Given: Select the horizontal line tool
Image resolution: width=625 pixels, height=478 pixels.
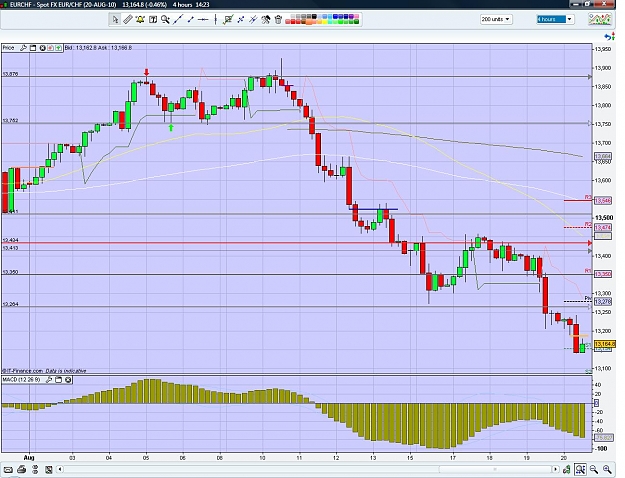Looking at the screenshot, I should tap(203, 19).
